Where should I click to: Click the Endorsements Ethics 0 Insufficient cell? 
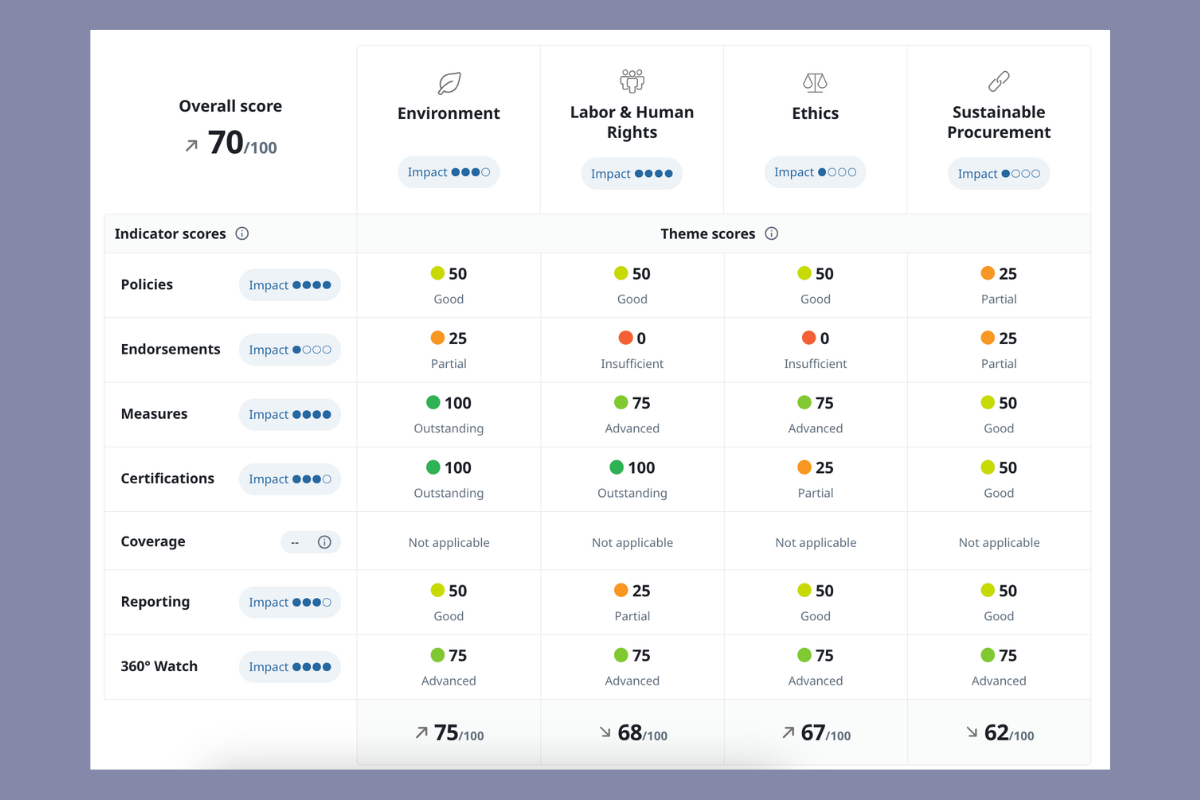click(815, 350)
